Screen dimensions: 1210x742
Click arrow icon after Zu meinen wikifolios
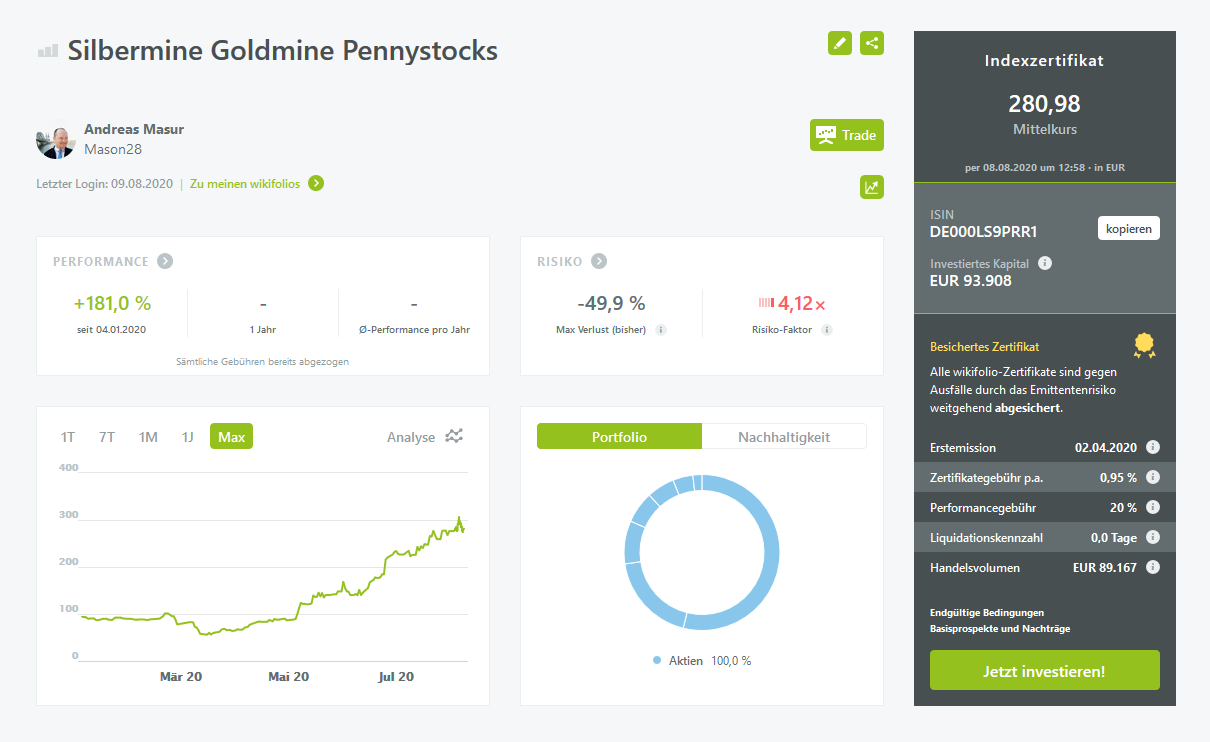[316, 183]
